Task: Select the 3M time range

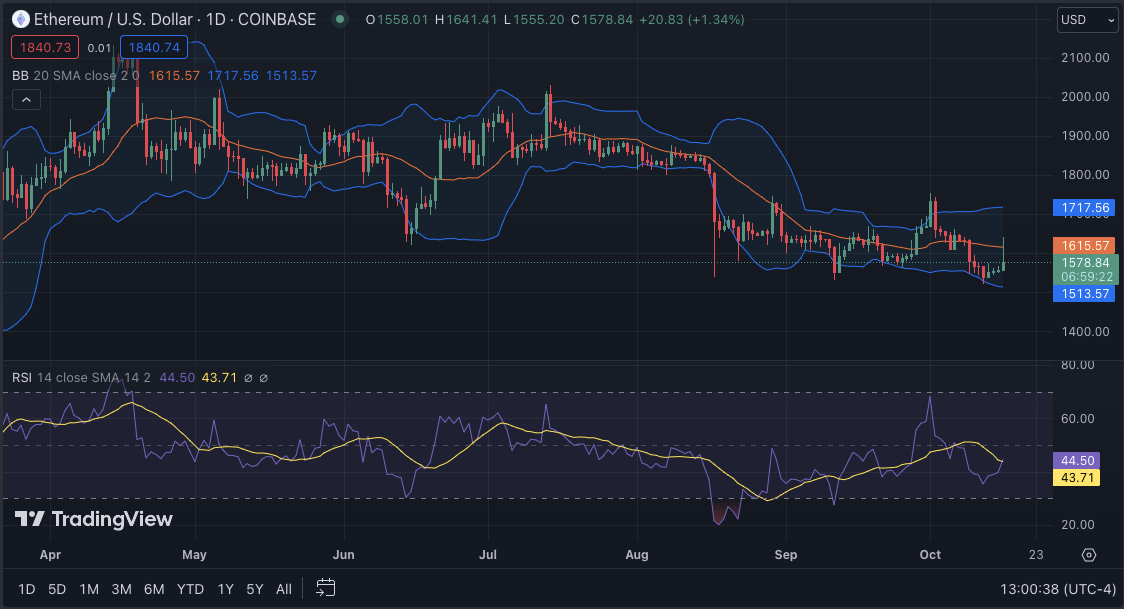Action: [121, 589]
